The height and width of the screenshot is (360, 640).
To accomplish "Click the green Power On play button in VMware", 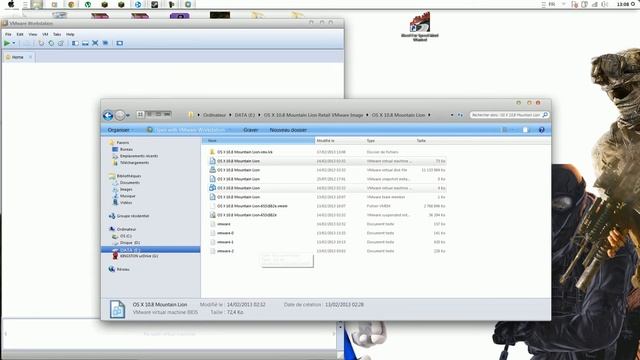I will pos(7,43).
